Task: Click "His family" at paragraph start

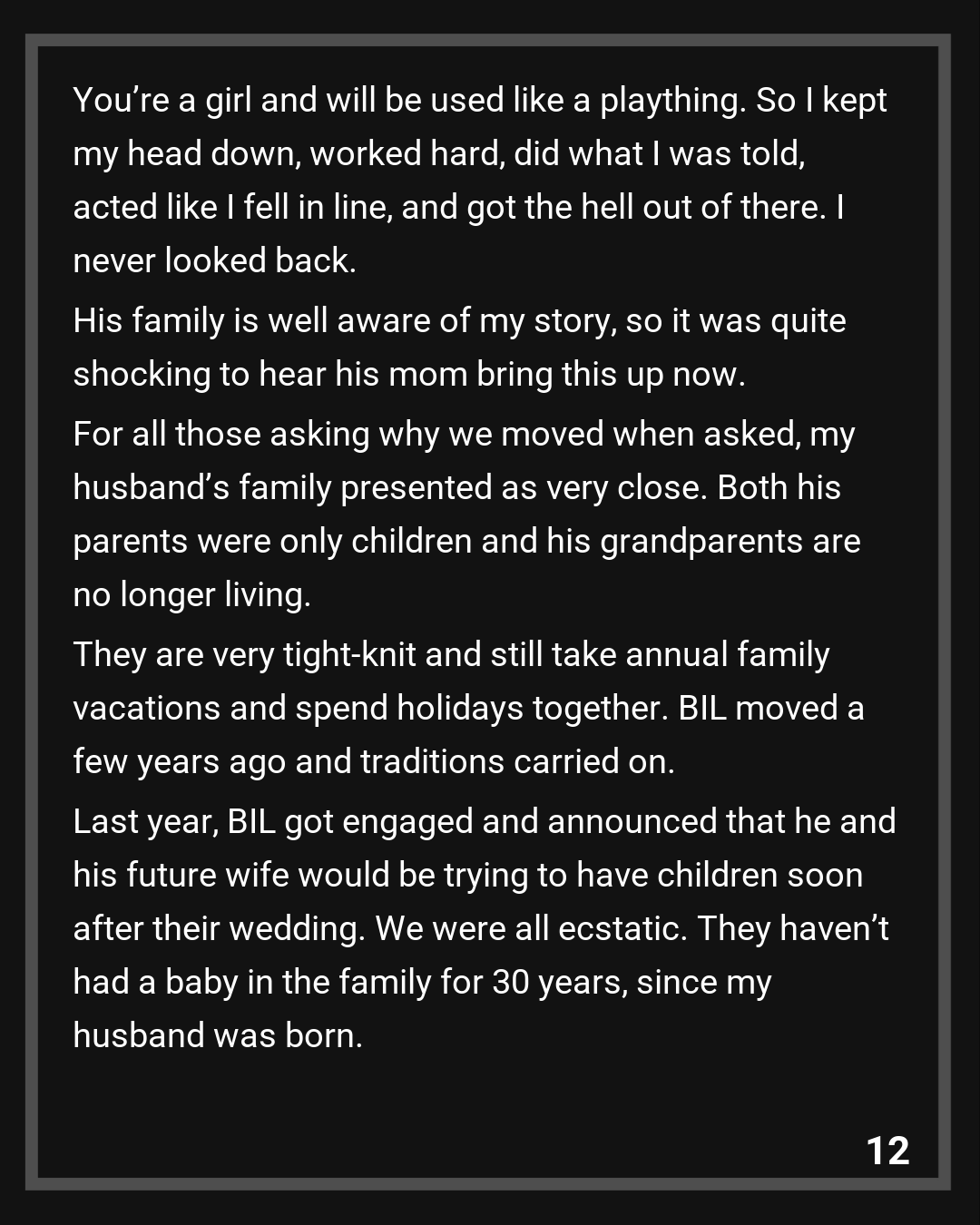Action: 149,321
